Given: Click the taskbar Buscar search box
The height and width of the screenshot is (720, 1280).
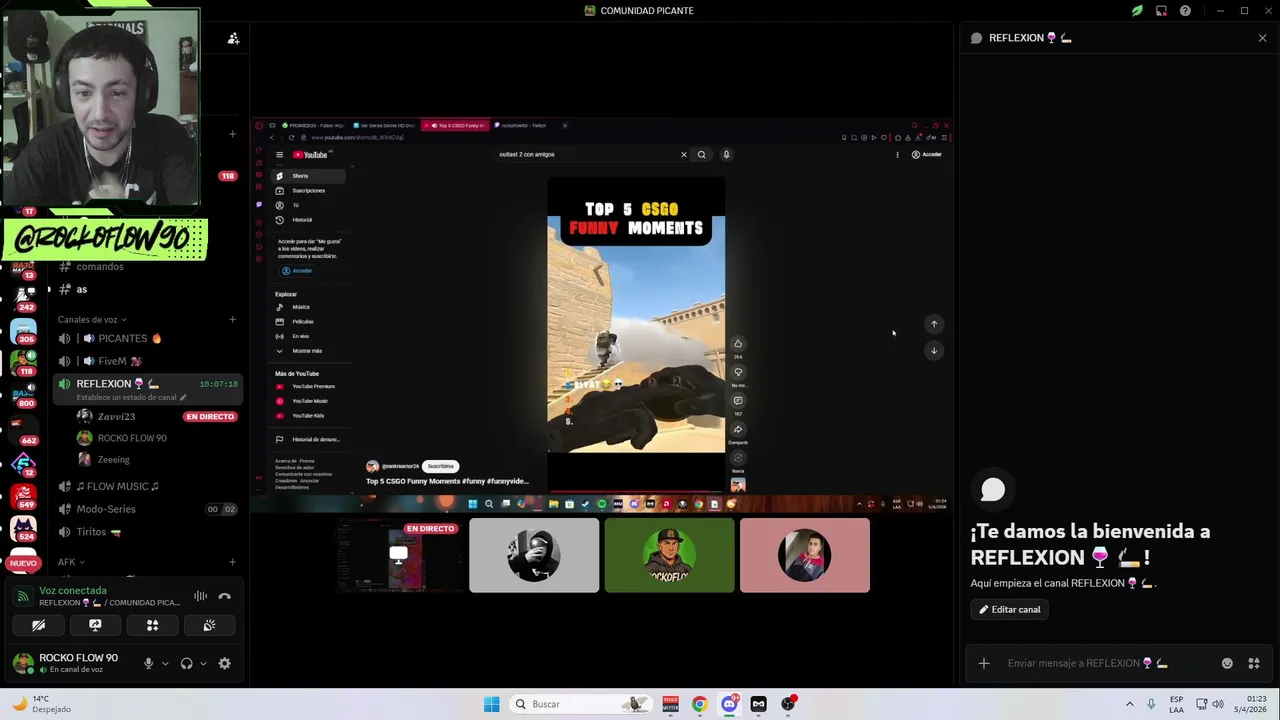Looking at the screenshot, I should [x=582, y=704].
